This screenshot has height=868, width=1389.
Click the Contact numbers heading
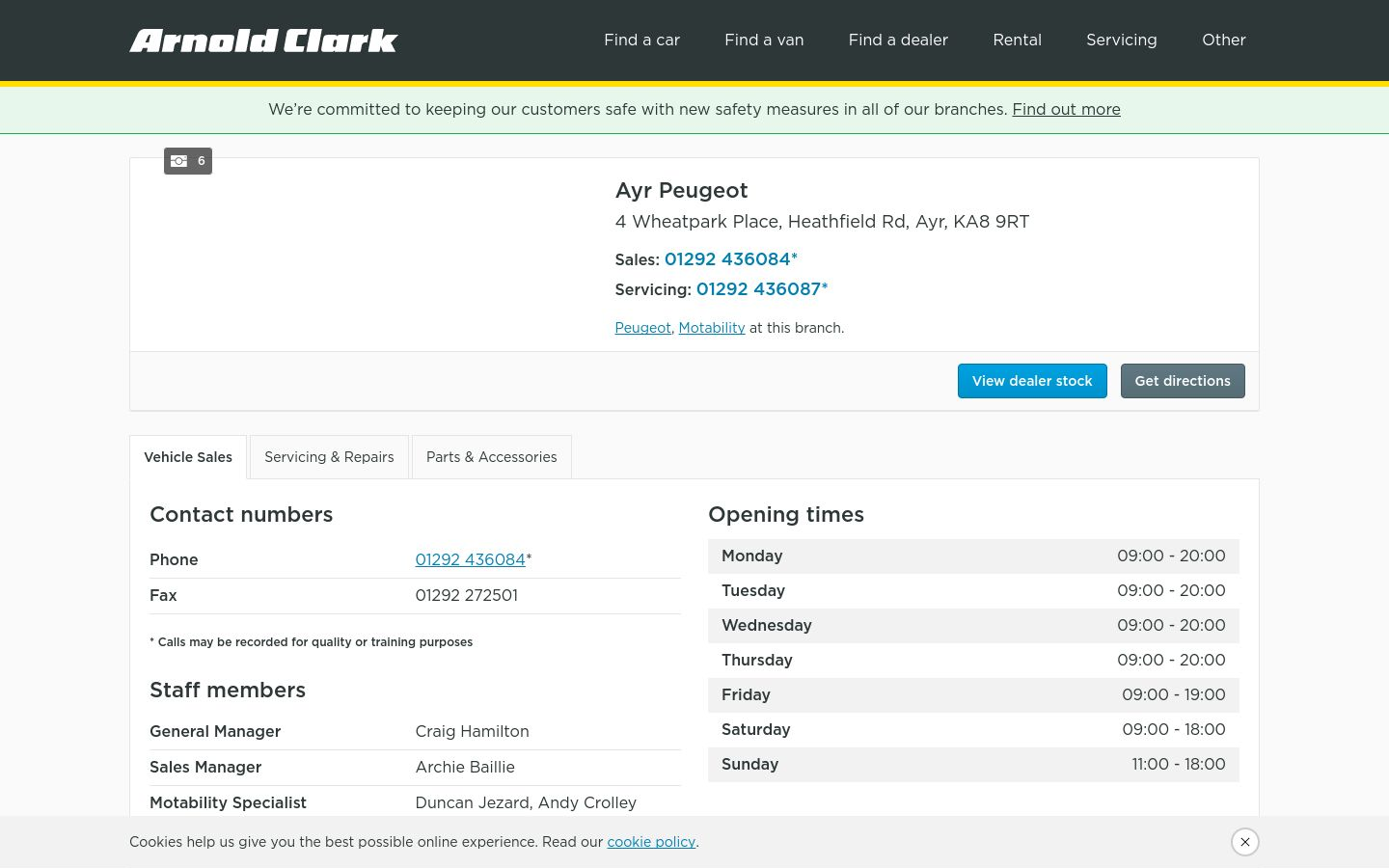coord(241,515)
